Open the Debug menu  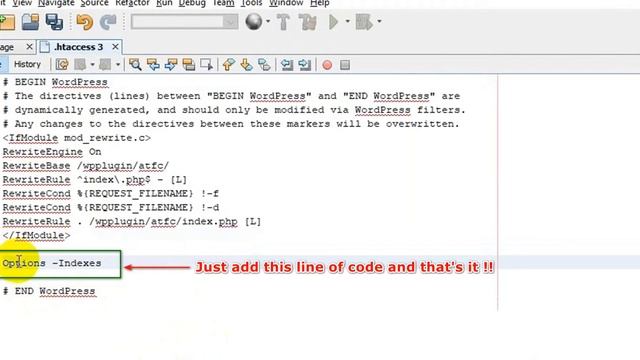192,3
